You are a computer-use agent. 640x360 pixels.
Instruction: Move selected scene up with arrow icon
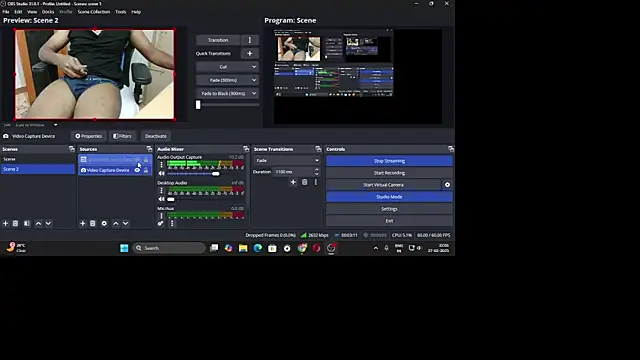(38, 224)
